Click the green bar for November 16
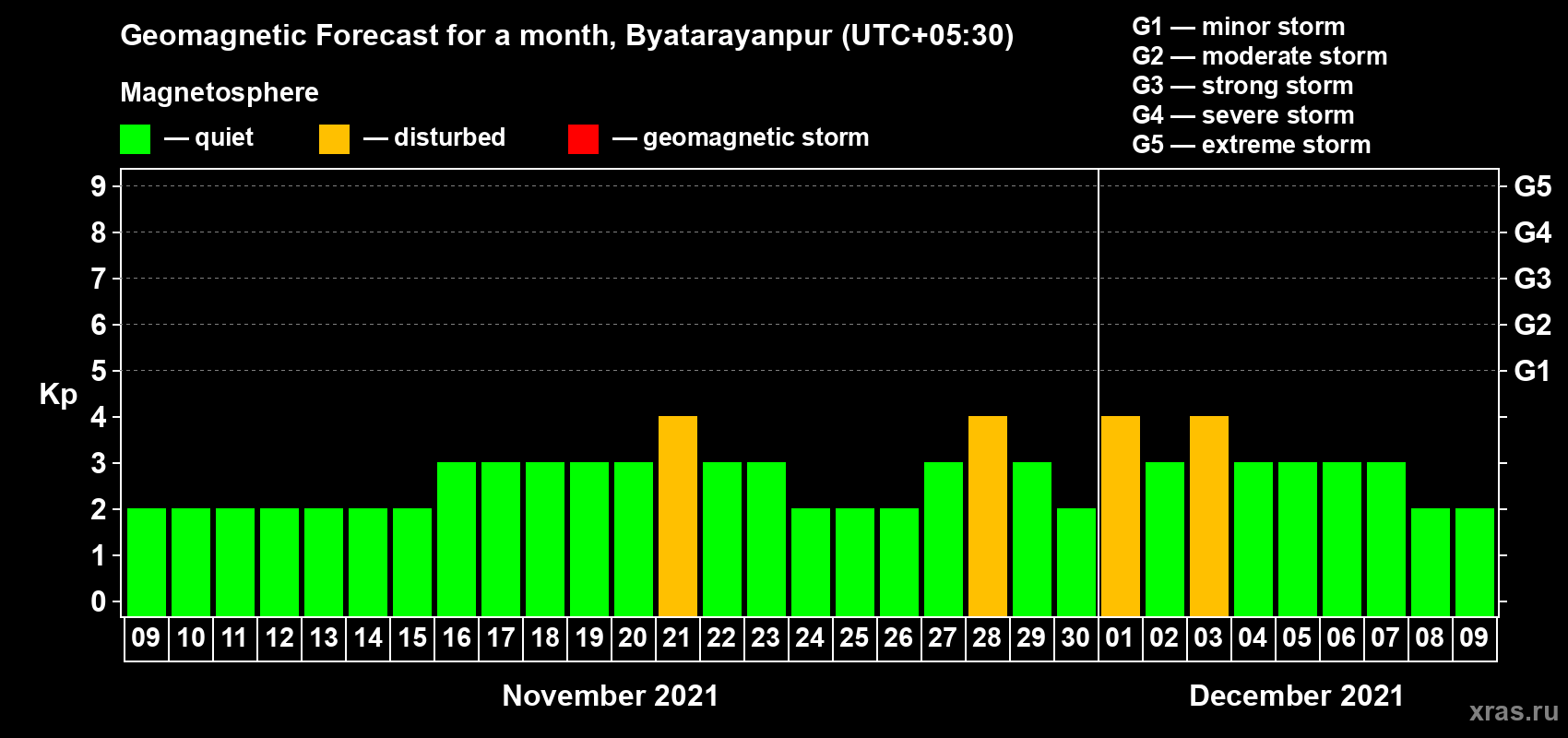This screenshot has height=738, width=1568. click(x=457, y=540)
